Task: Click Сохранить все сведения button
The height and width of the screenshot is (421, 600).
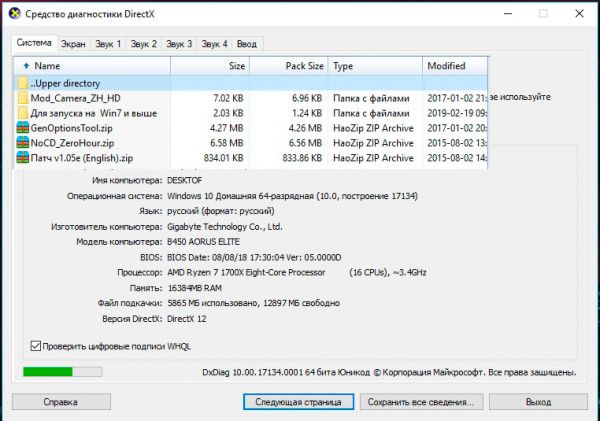Action: coord(421,402)
